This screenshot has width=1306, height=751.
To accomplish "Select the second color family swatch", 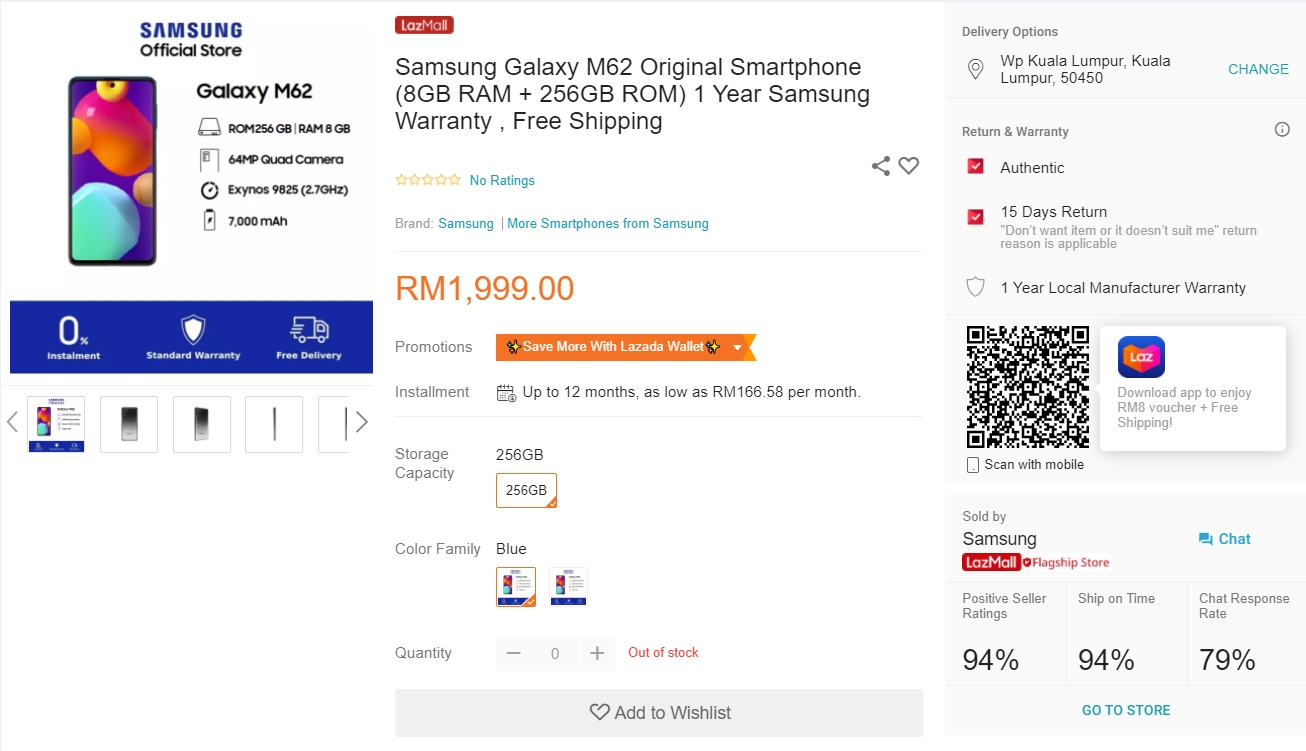I will click(x=568, y=587).
